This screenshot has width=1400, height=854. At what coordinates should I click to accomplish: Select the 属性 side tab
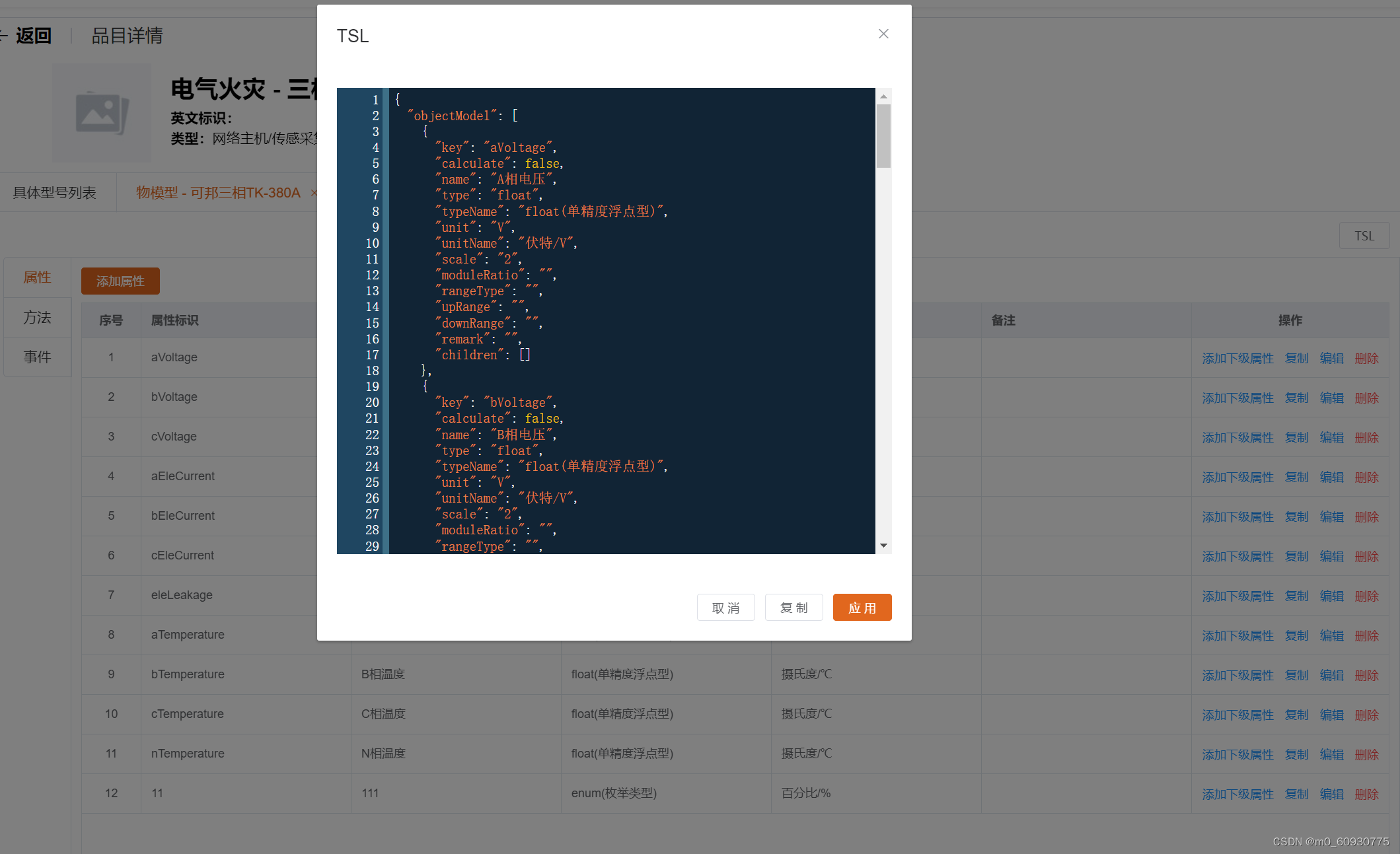click(37, 277)
